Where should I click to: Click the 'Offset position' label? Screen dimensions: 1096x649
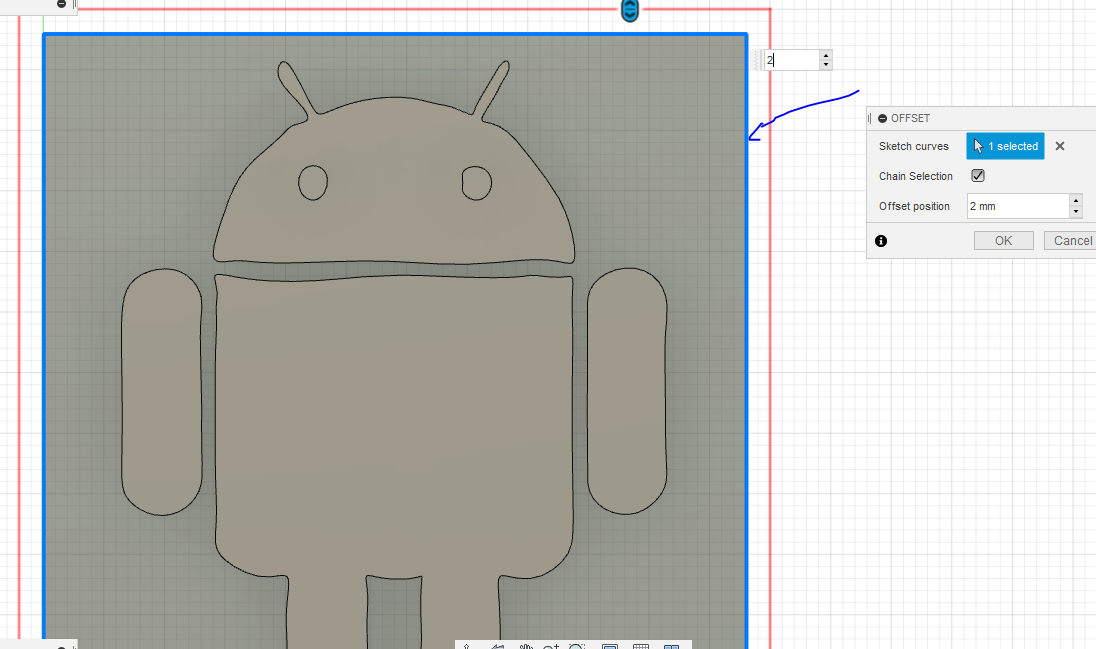pos(914,206)
